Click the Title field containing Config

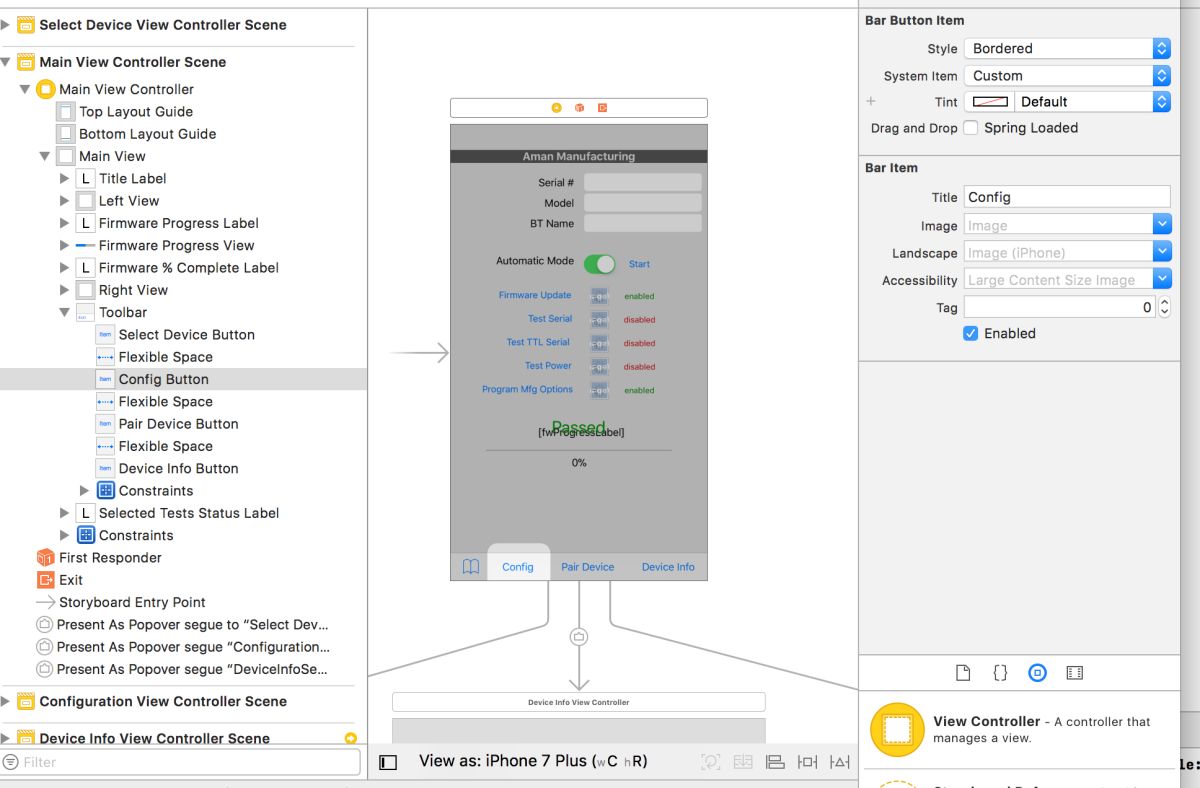tap(1067, 197)
